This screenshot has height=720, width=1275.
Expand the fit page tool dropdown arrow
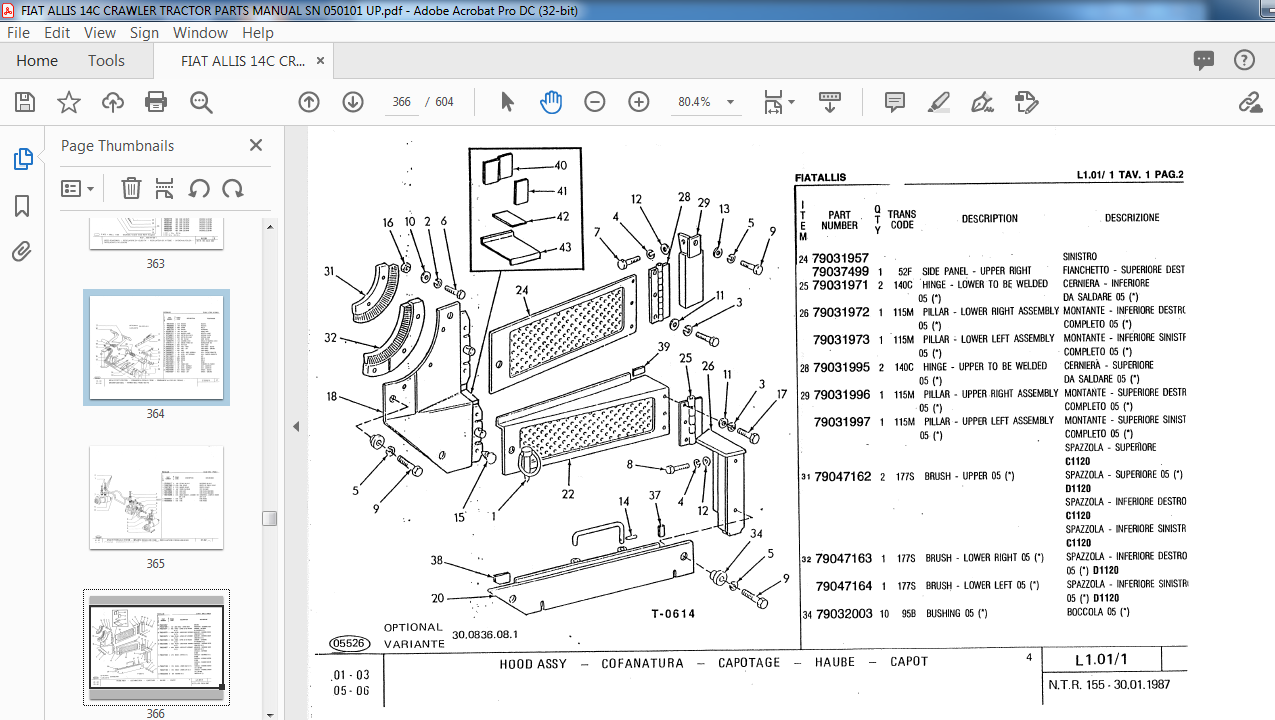(791, 102)
